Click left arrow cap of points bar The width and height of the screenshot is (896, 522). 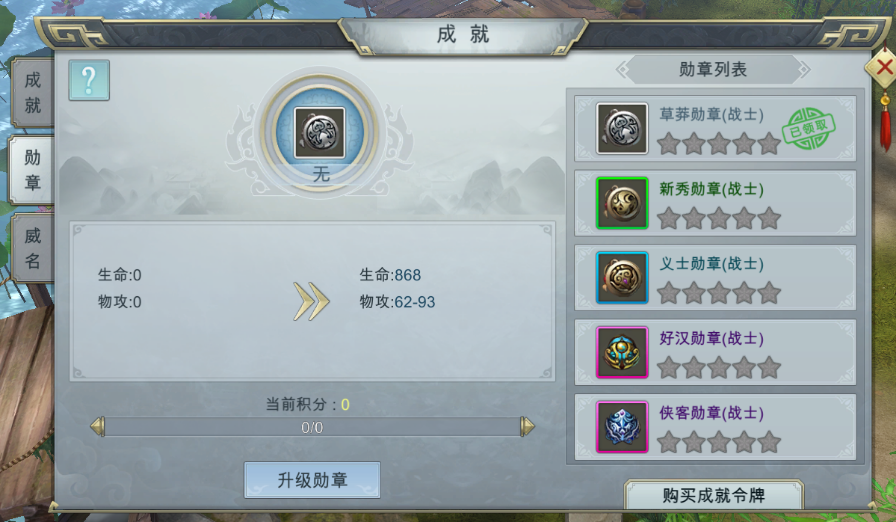tap(98, 427)
